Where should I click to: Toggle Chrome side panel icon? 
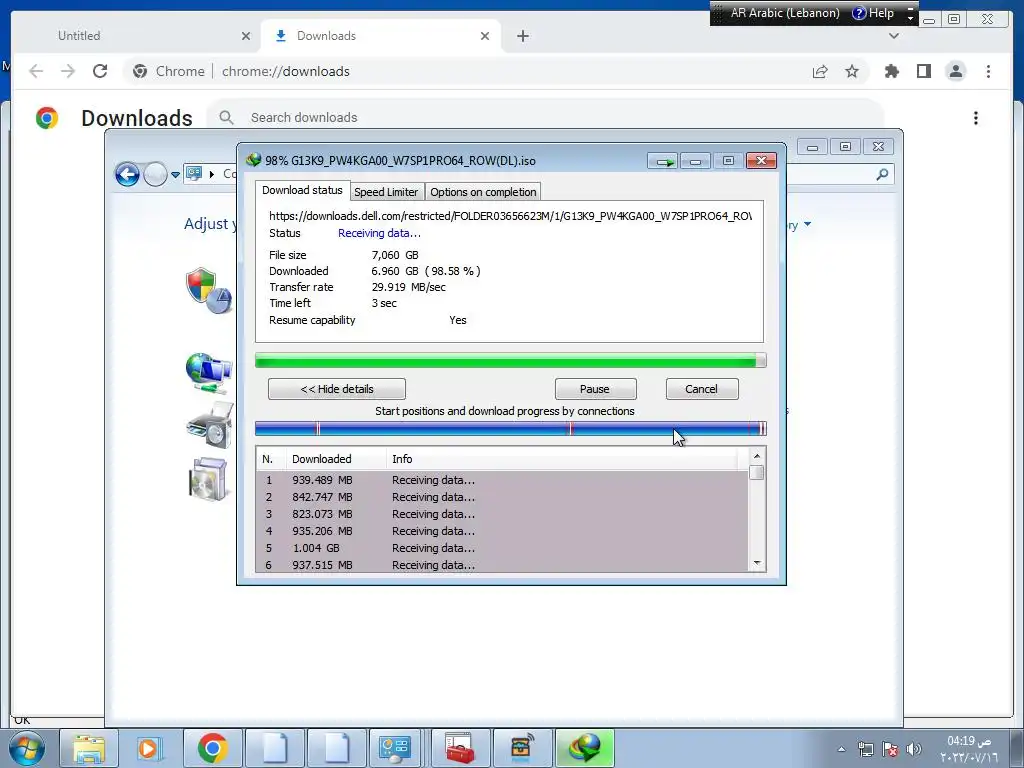click(923, 71)
